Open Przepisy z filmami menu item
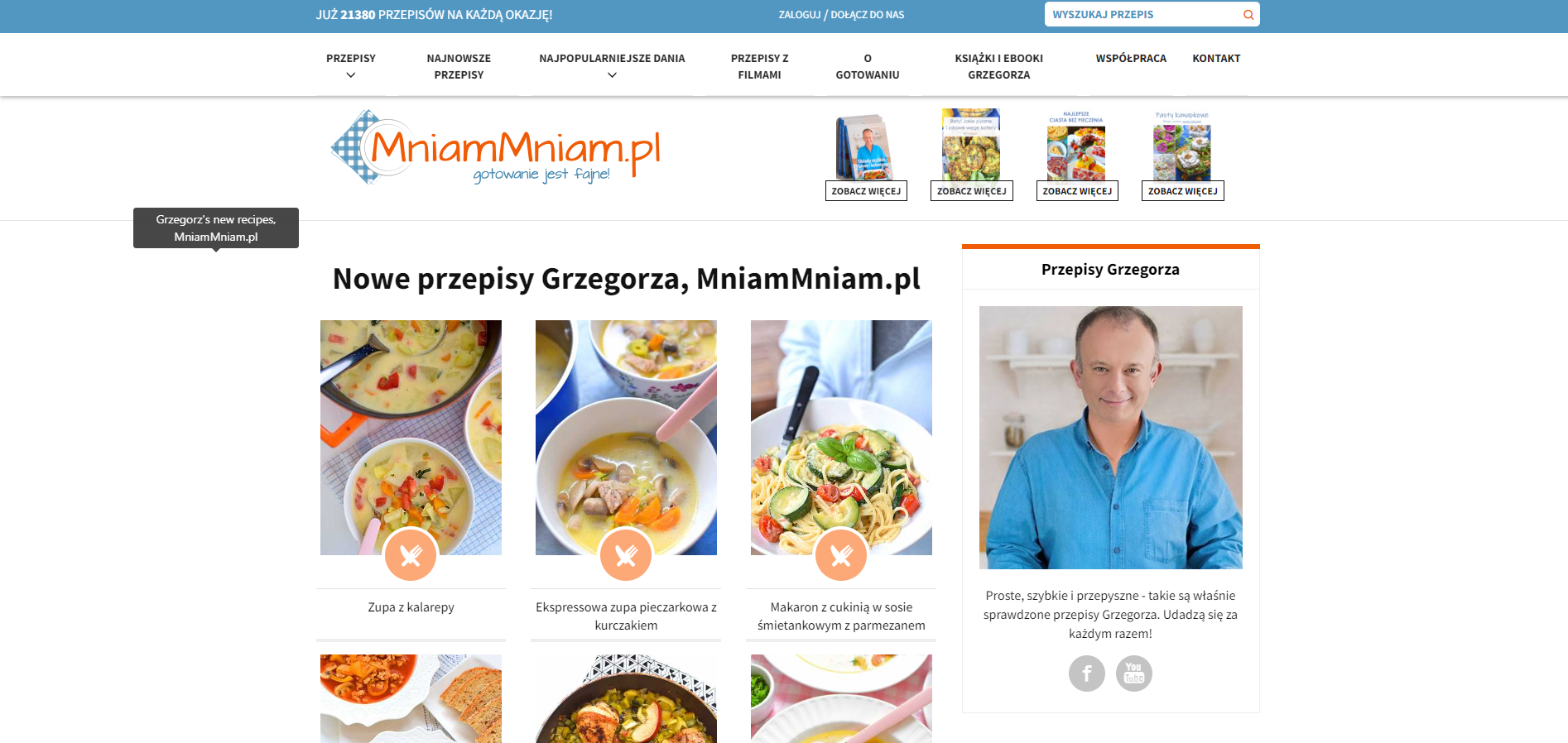The width and height of the screenshot is (1568, 743). (x=759, y=66)
